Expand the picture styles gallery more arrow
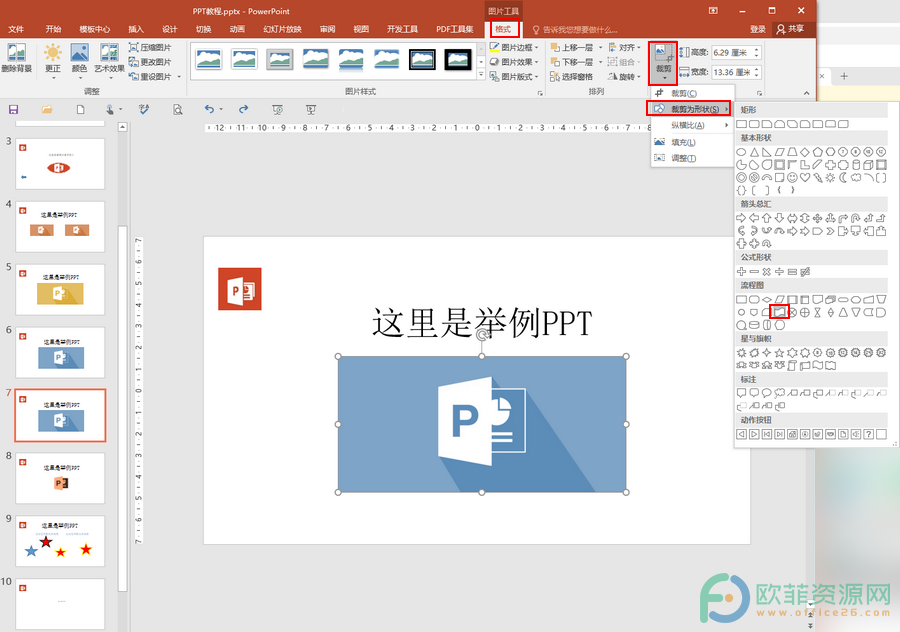 point(481,75)
